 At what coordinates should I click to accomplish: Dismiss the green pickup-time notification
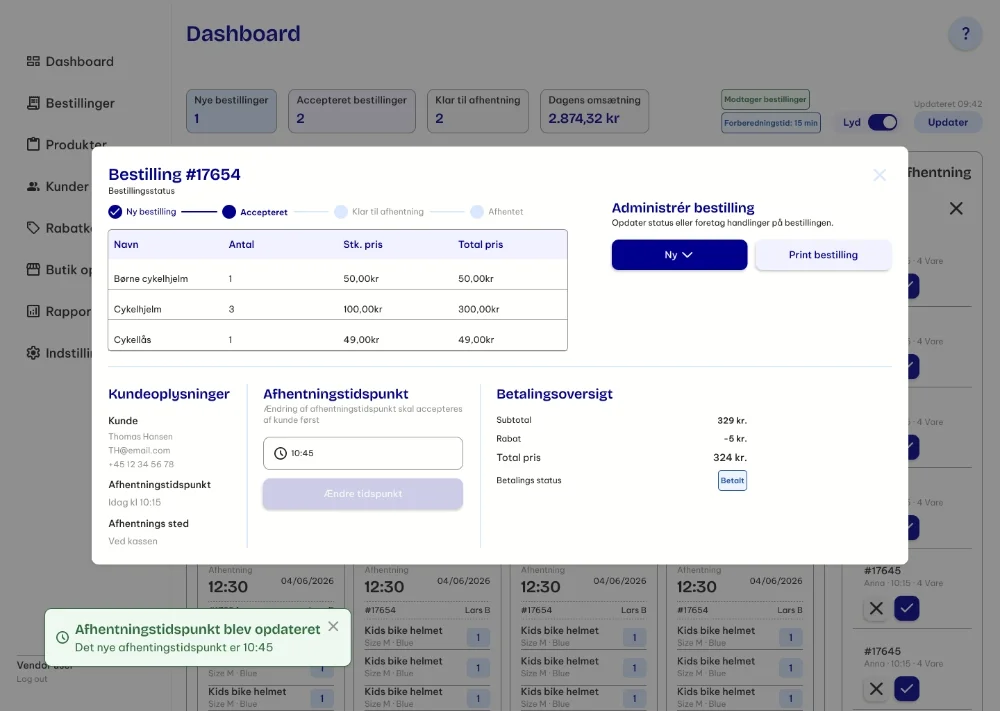[x=333, y=626]
